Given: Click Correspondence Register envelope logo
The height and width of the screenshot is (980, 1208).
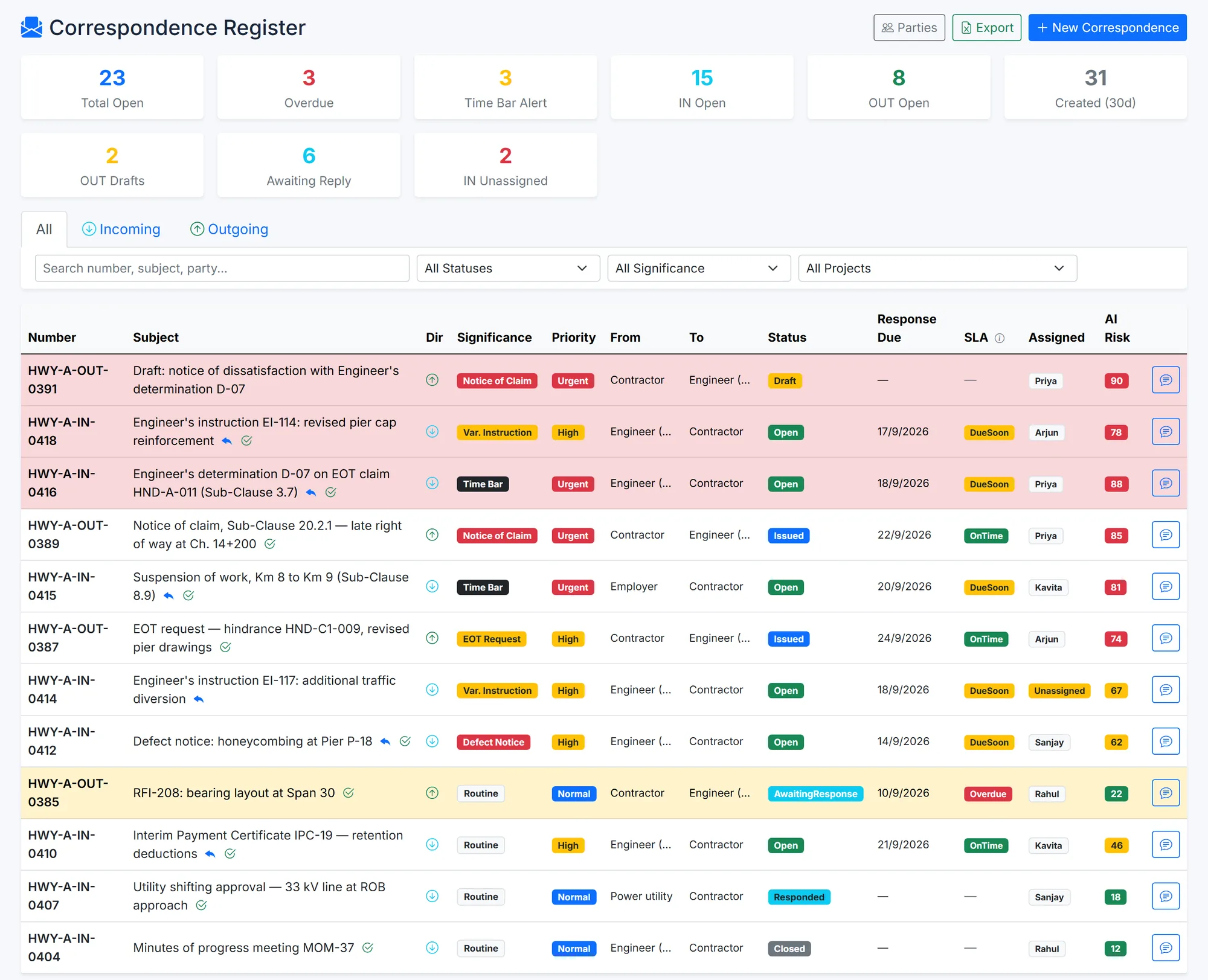Looking at the screenshot, I should pos(31,27).
